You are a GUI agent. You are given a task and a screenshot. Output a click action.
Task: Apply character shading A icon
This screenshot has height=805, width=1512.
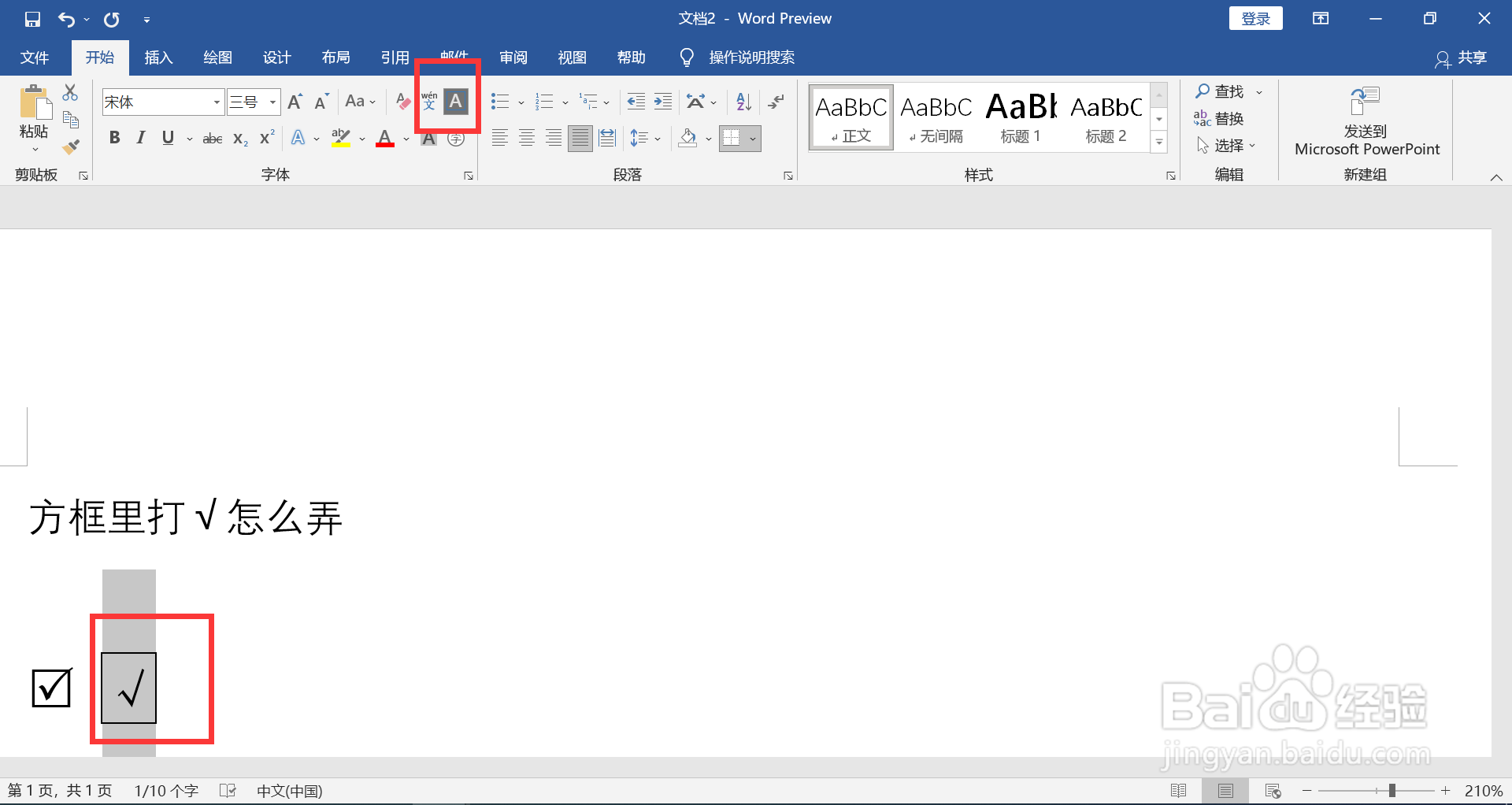(428, 139)
